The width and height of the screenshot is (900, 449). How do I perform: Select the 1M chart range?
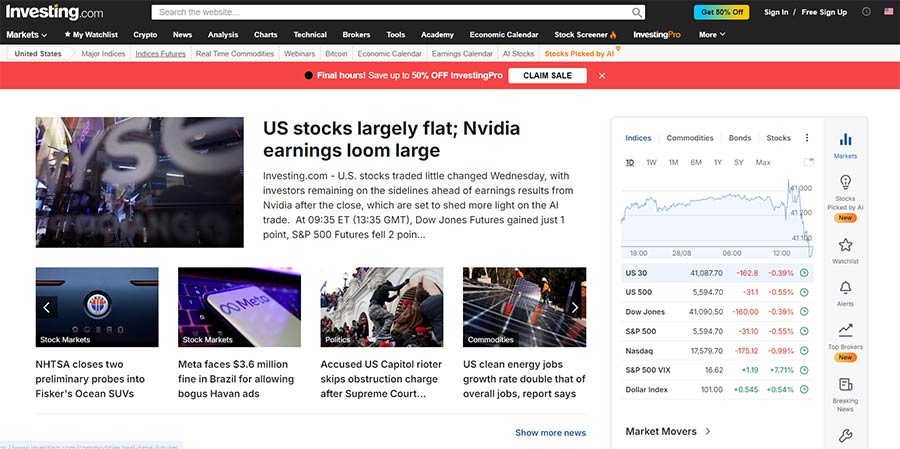pyautogui.click(x=673, y=162)
